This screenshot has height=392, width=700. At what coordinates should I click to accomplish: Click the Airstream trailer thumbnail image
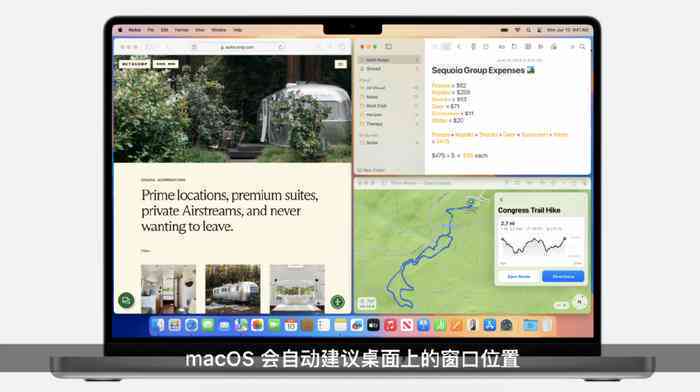coord(233,288)
